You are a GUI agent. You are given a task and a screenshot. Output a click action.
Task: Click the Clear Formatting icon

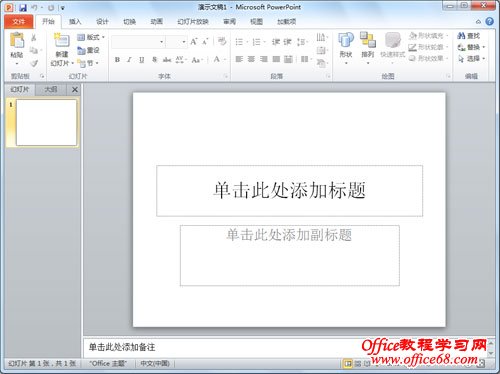tap(222, 41)
